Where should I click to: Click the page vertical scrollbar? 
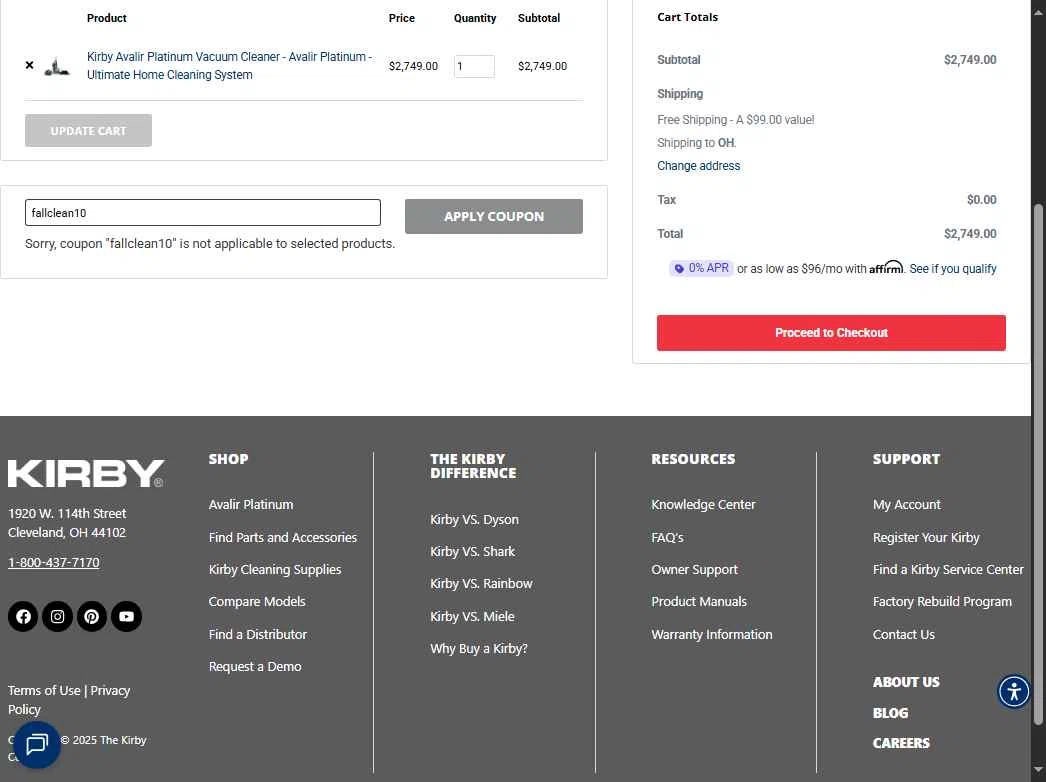click(x=1038, y=464)
